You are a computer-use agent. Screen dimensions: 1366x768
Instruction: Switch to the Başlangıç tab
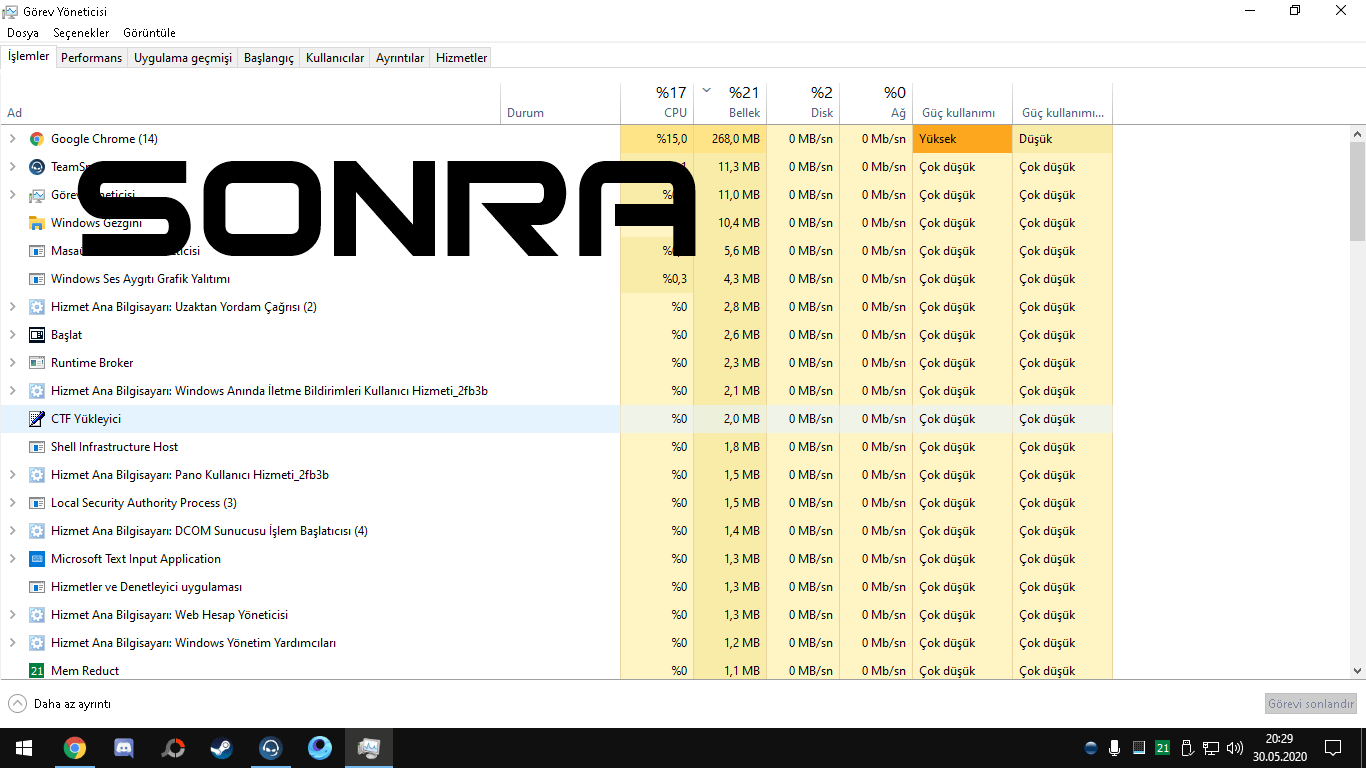(269, 58)
